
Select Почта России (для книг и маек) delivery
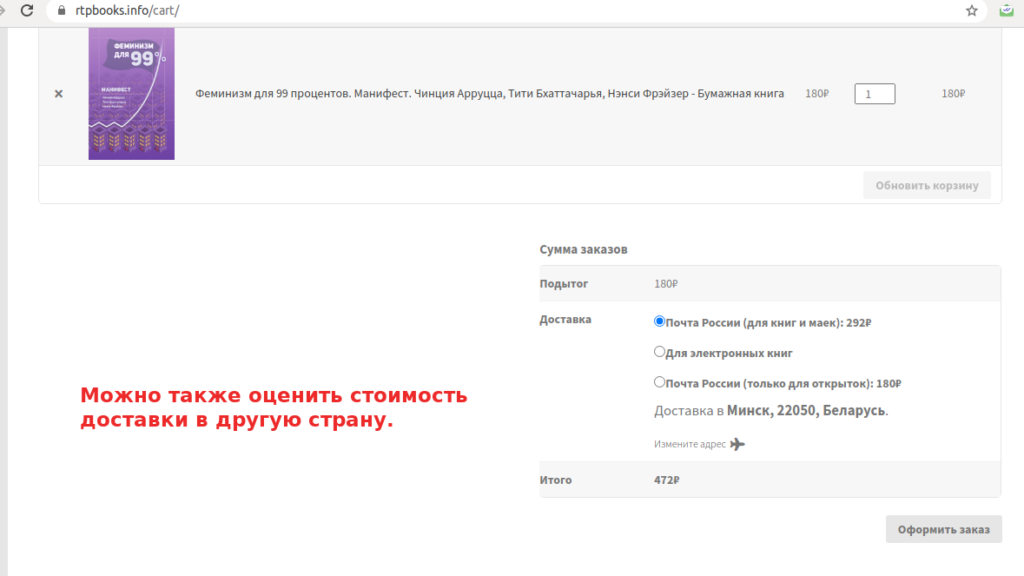click(659, 321)
